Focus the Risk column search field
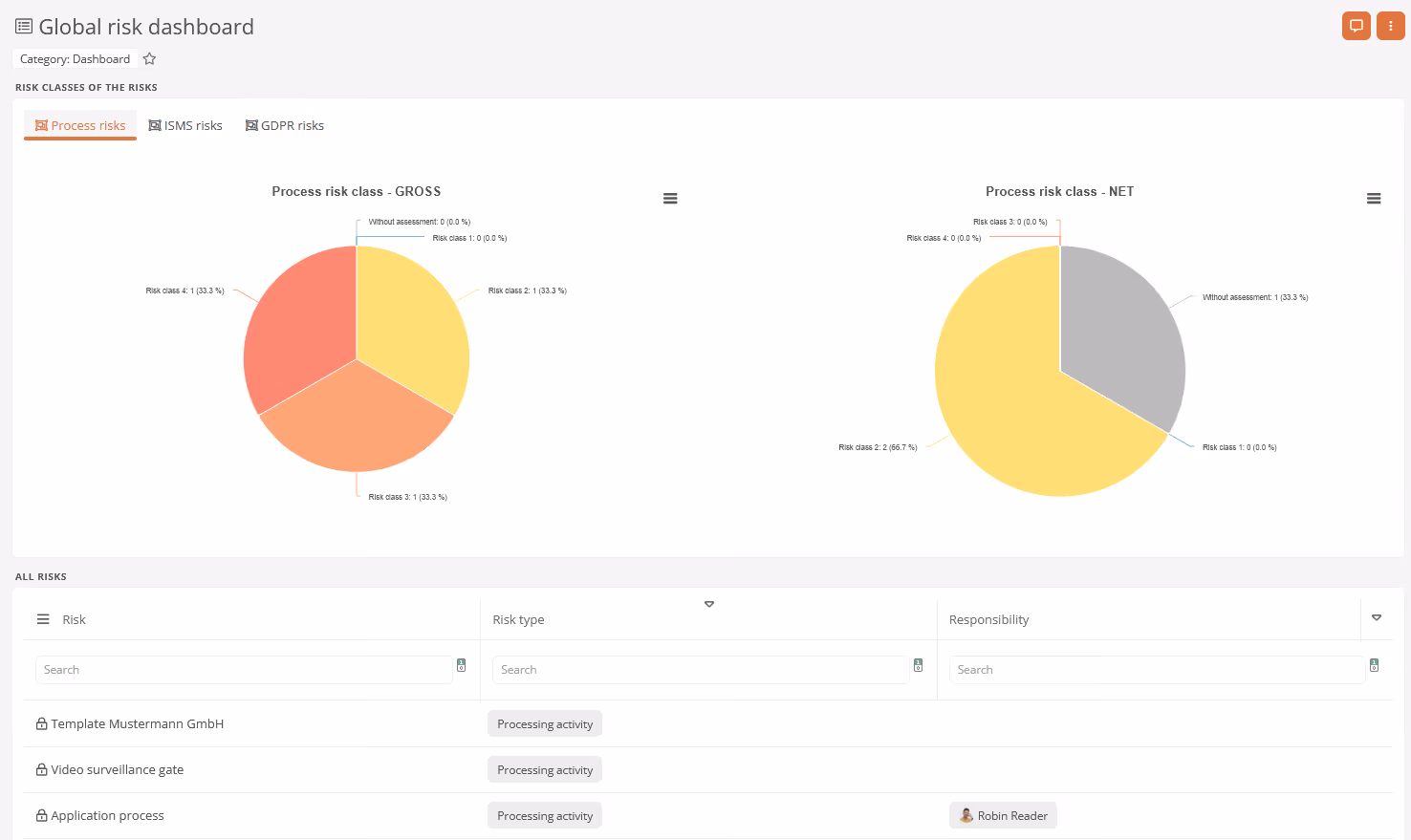 (x=244, y=670)
